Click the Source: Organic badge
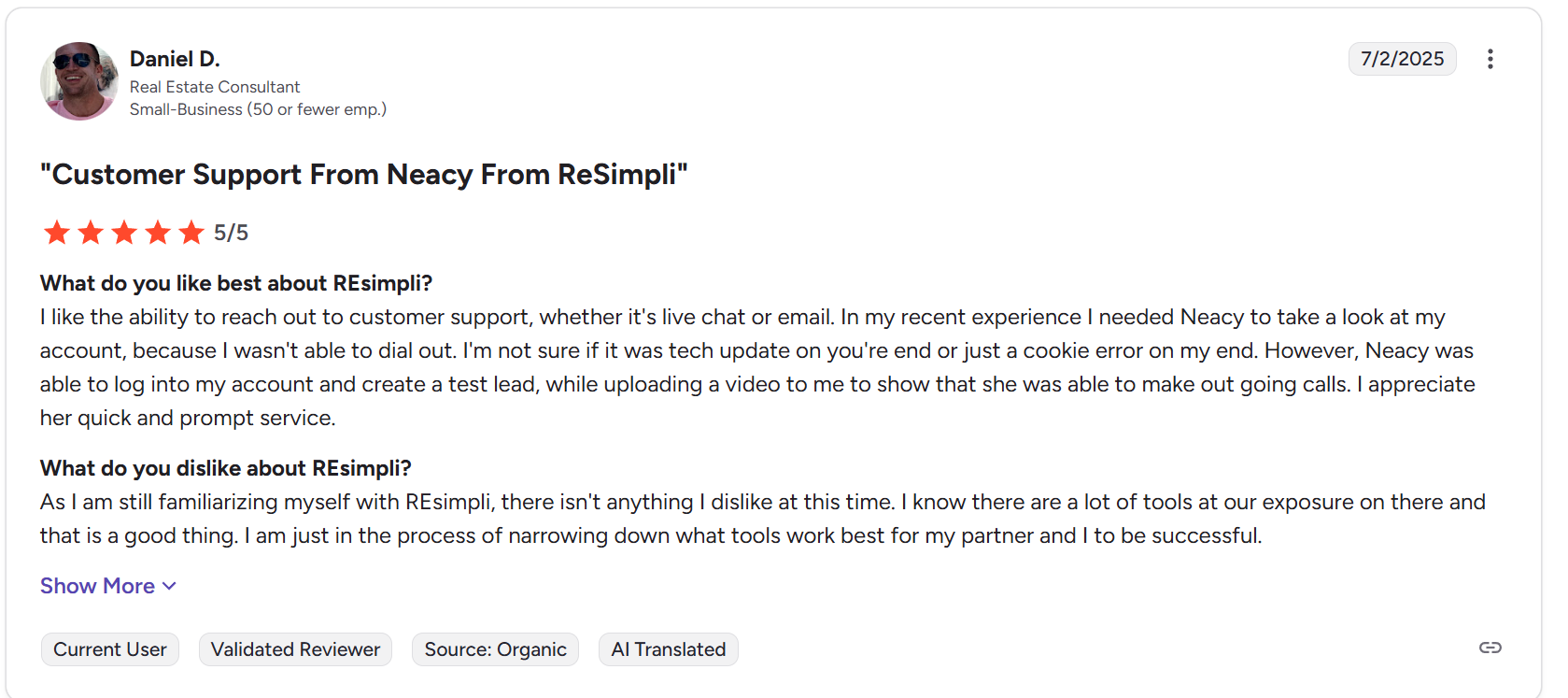Image resolution: width=1568 pixels, height=698 pixels. pos(495,649)
